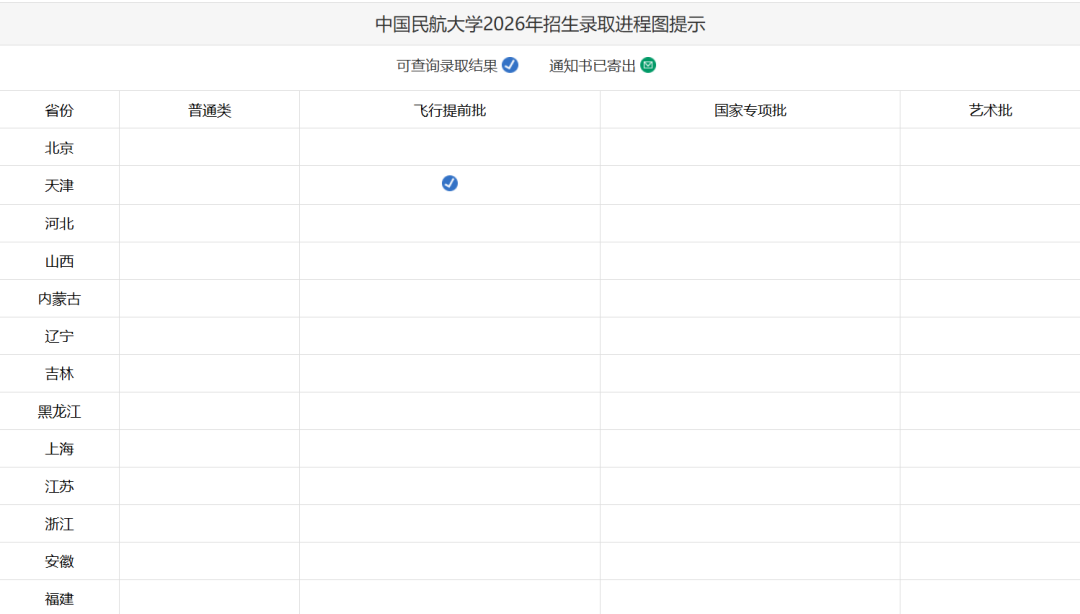Select the 普通类 column header
The height and width of the screenshot is (614, 1080).
[x=209, y=110]
